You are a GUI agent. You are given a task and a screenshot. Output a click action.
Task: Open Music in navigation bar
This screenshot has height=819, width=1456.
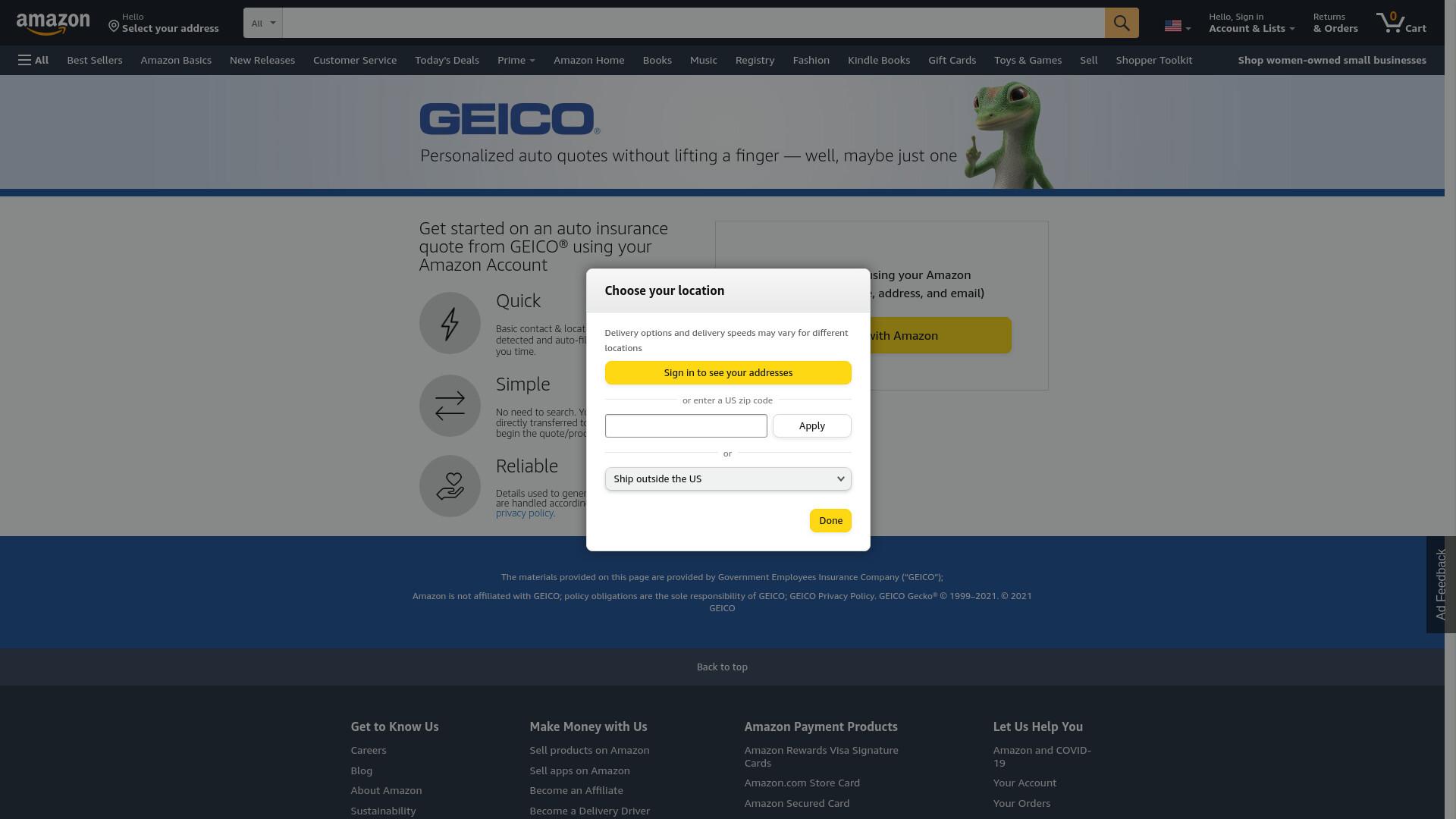(704, 60)
